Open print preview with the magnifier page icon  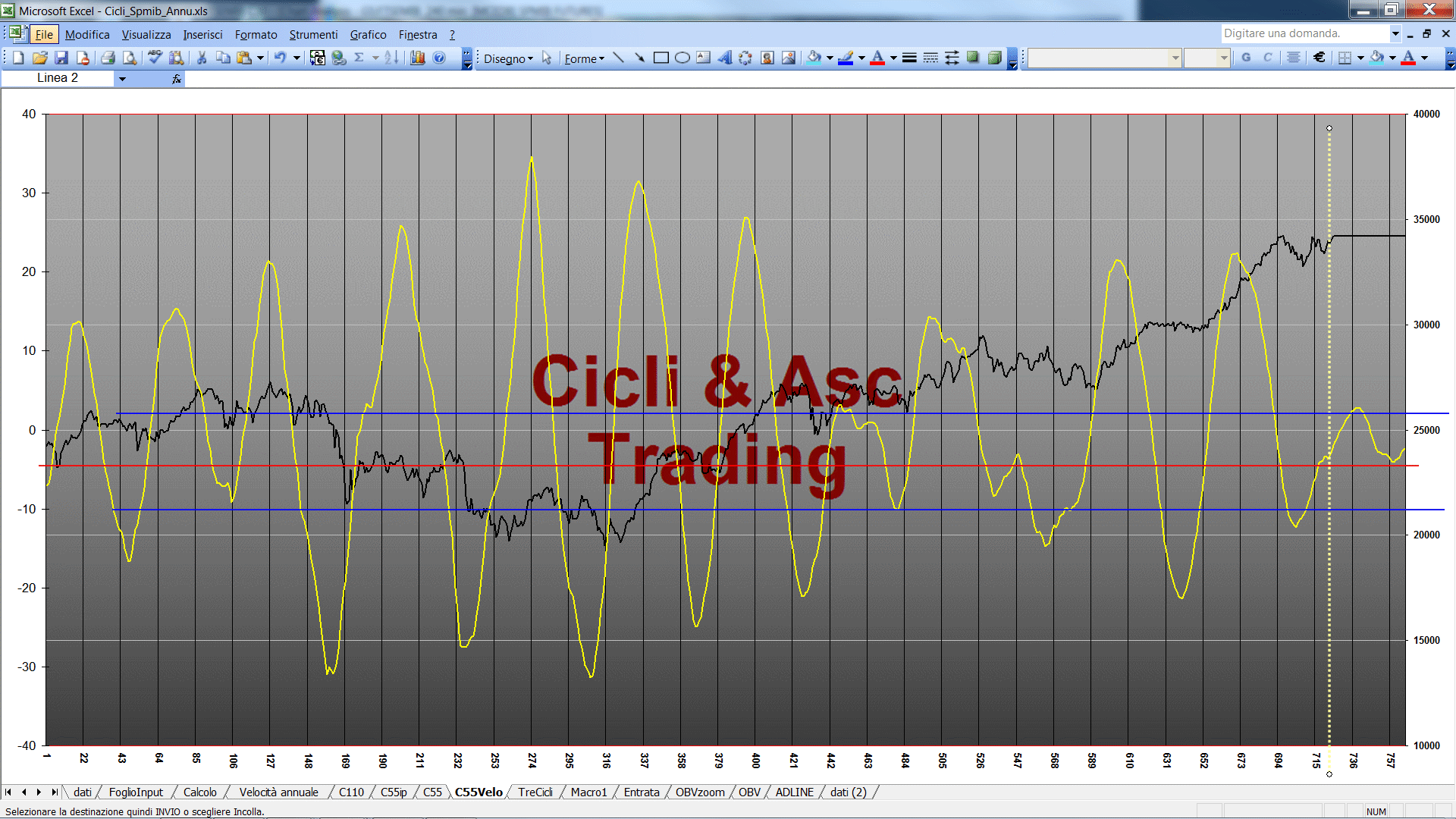[x=130, y=58]
